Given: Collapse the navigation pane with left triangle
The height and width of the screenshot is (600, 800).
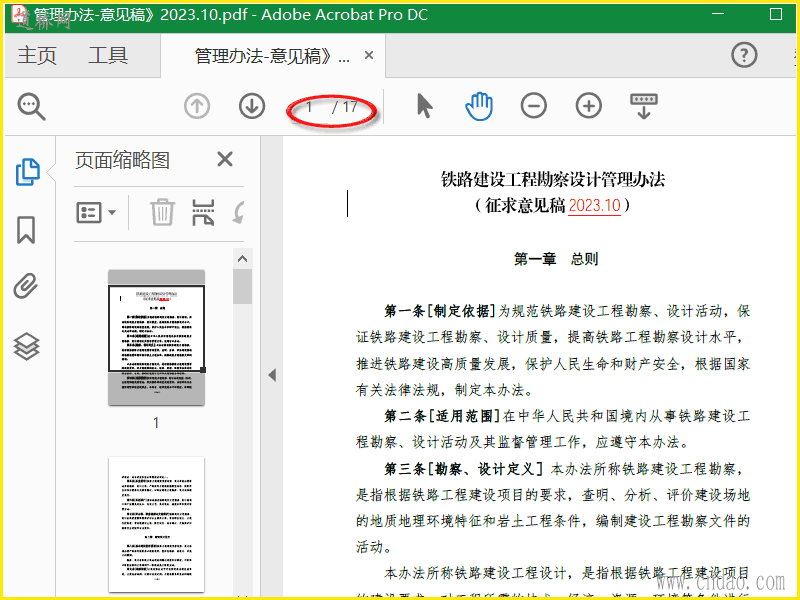Looking at the screenshot, I should pyautogui.click(x=272, y=376).
